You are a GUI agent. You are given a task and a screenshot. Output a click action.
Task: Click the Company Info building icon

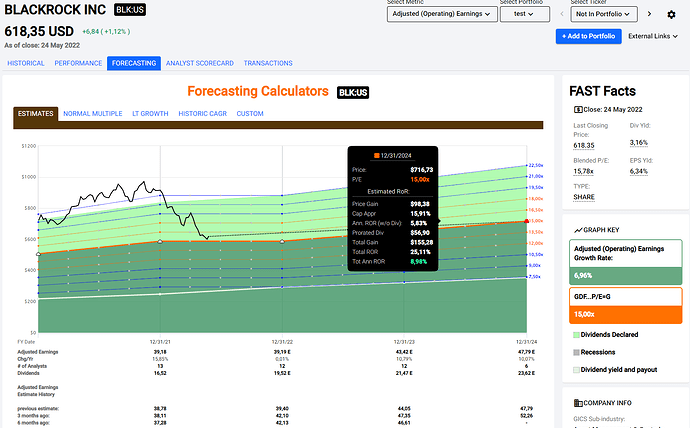click(578, 403)
